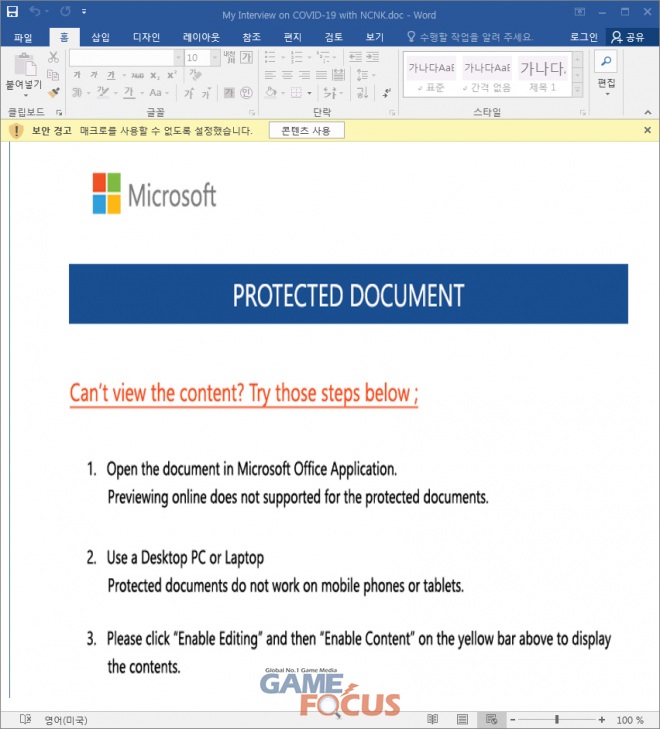Viewport: 660px width, 729px height.
Task: Switch to Print Layout view
Action: pos(462,719)
